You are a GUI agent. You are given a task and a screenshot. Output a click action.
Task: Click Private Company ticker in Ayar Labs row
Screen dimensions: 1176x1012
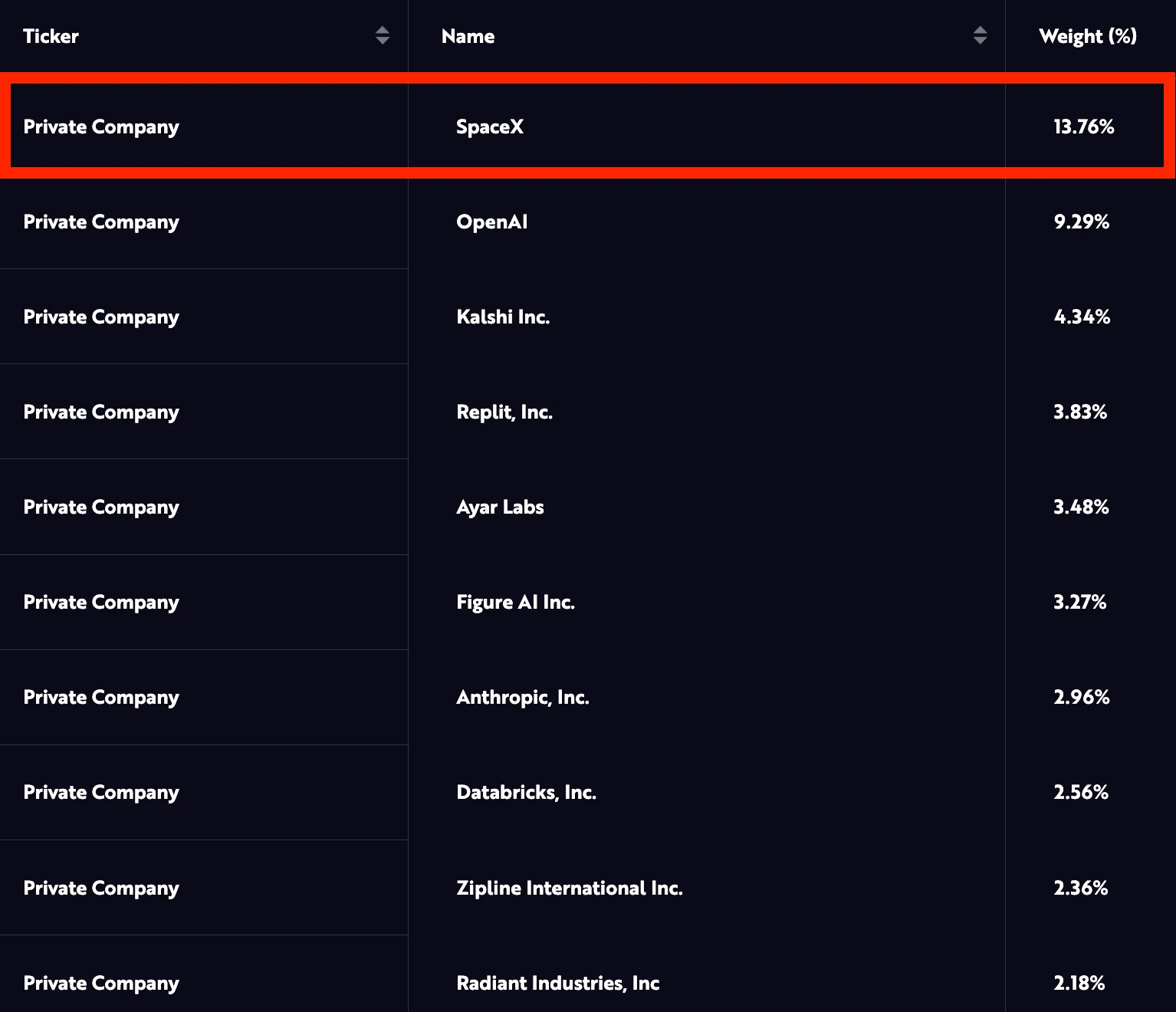click(x=101, y=507)
